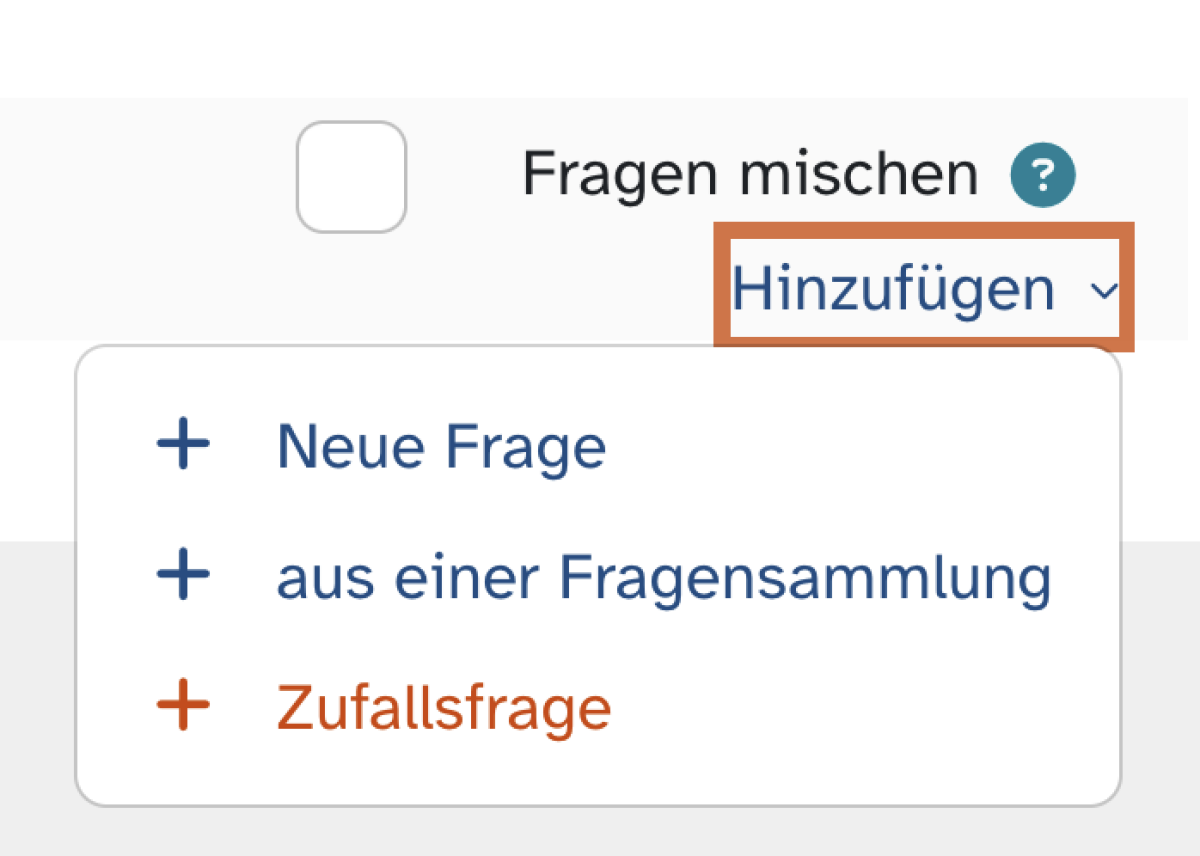Show the question mark tooltip for shuffling questions
Image resolution: width=1200 pixels, height=856 pixels.
point(1043,177)
